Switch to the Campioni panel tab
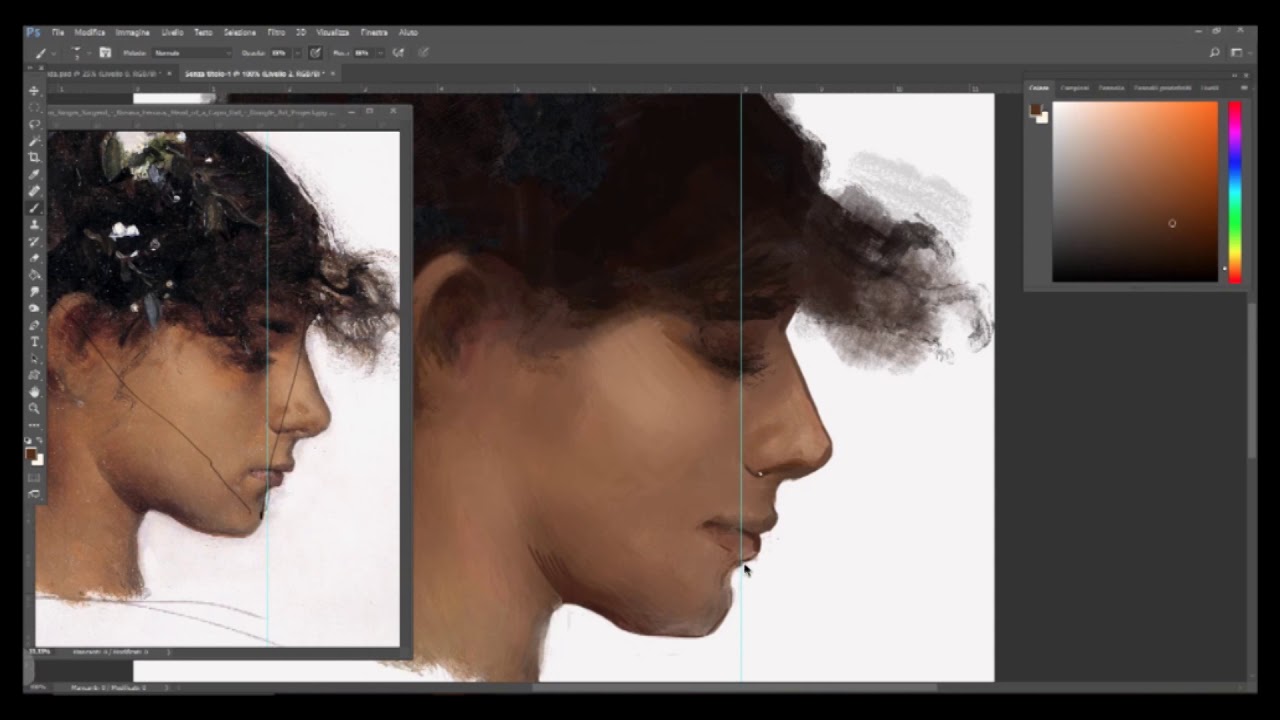 (1075, 88)
